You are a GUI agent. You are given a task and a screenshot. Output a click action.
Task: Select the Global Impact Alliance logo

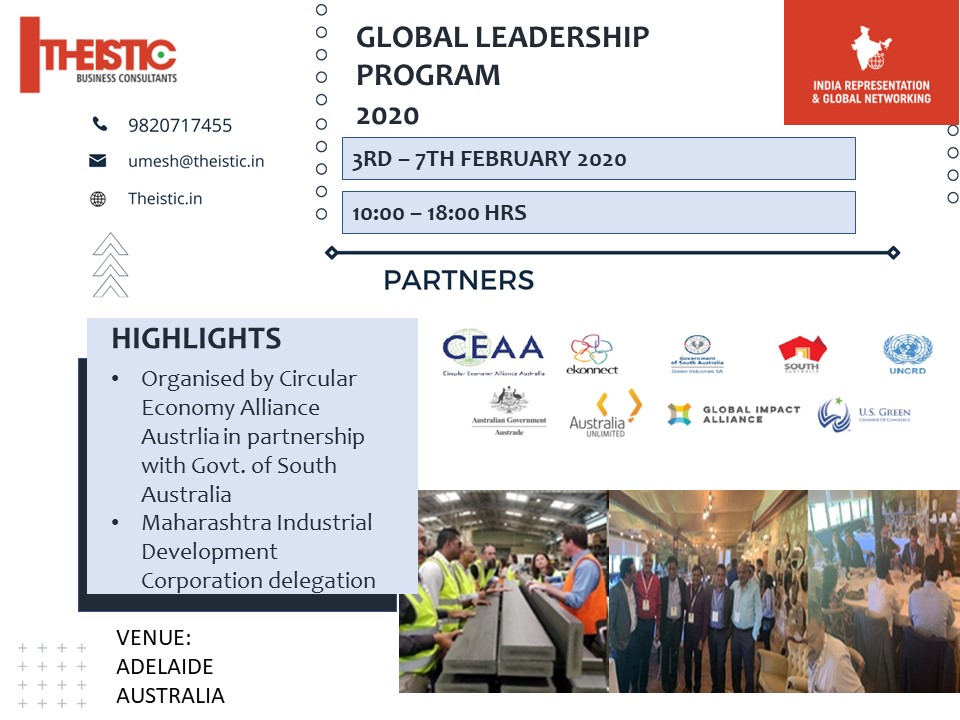(734, 414)
